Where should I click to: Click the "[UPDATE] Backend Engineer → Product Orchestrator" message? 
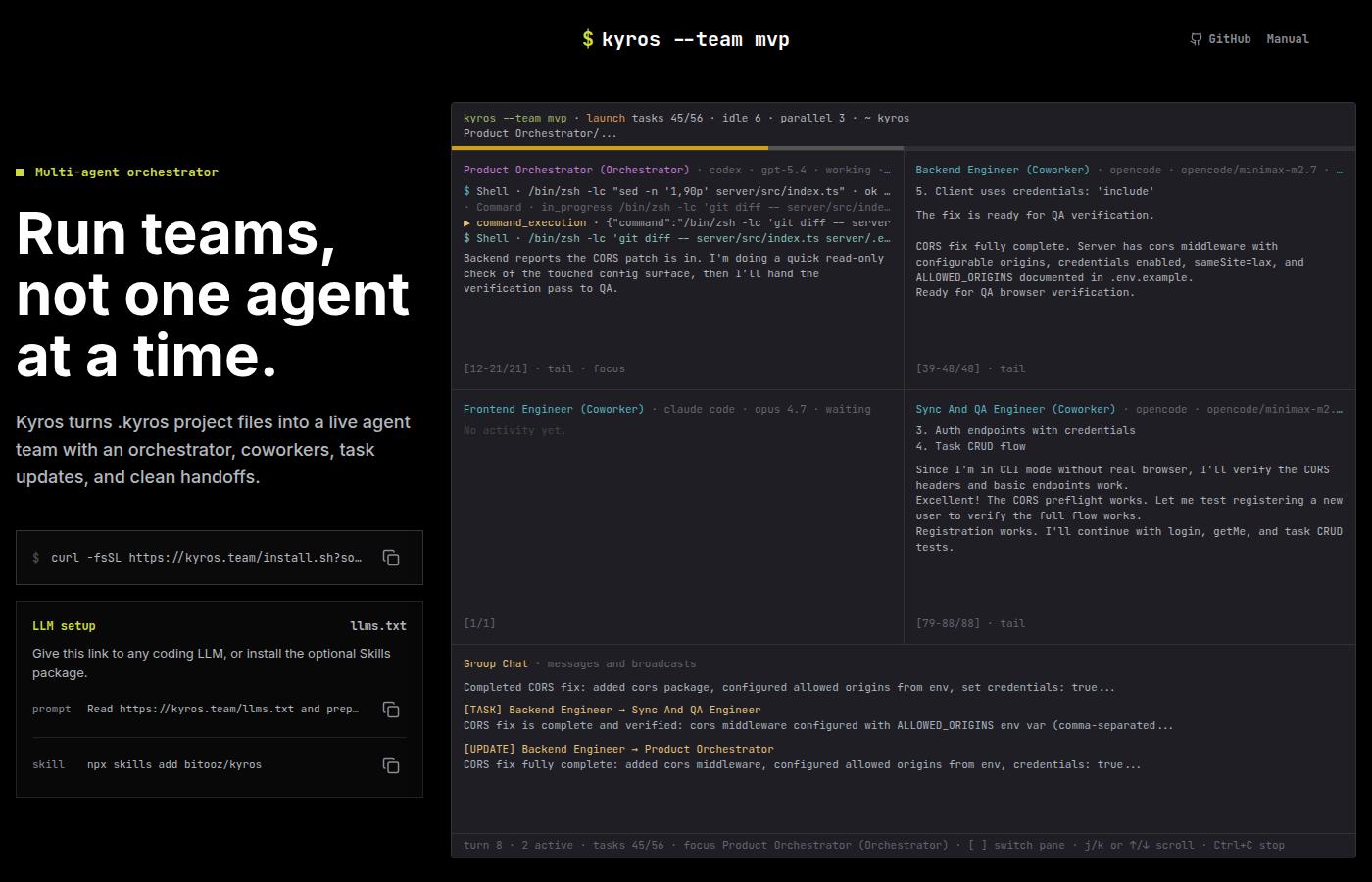pyautogui.click(x=618, y=749)
